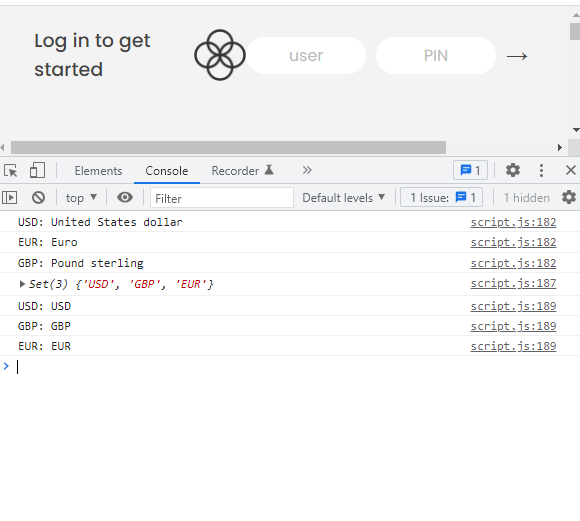Viewport: 580px width, 521px height.
Task: Open script.js:189 link for EUR: EUR row
Action: (513, 346)
